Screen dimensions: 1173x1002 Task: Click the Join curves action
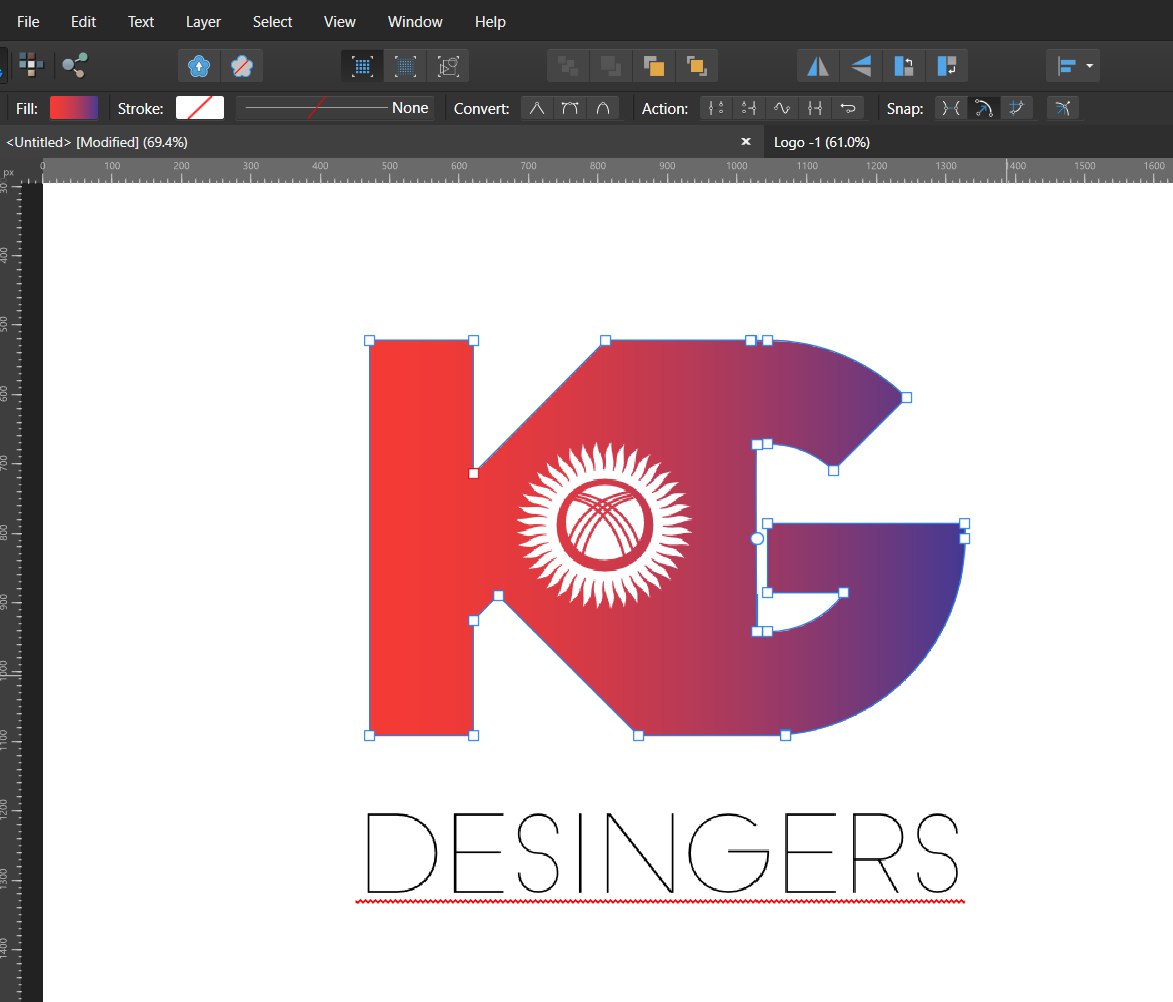(x=815, y=108)
